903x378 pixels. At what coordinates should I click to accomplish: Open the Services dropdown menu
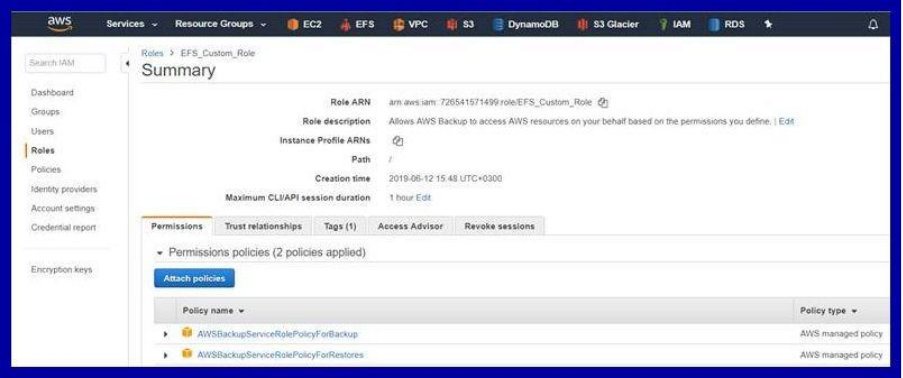click(x=132, y=24)
